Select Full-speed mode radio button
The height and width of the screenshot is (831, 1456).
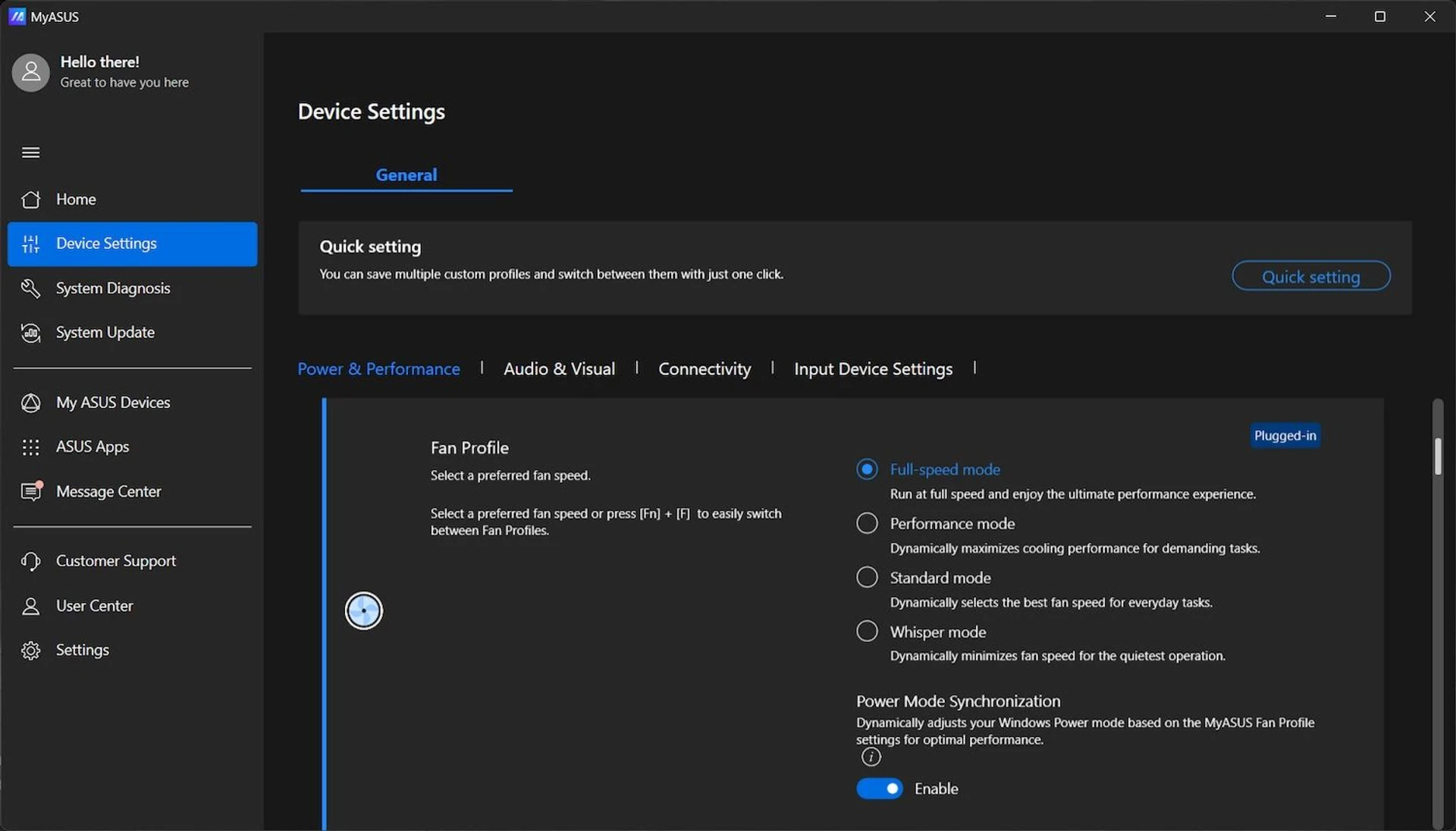click(x=867, y=469)
